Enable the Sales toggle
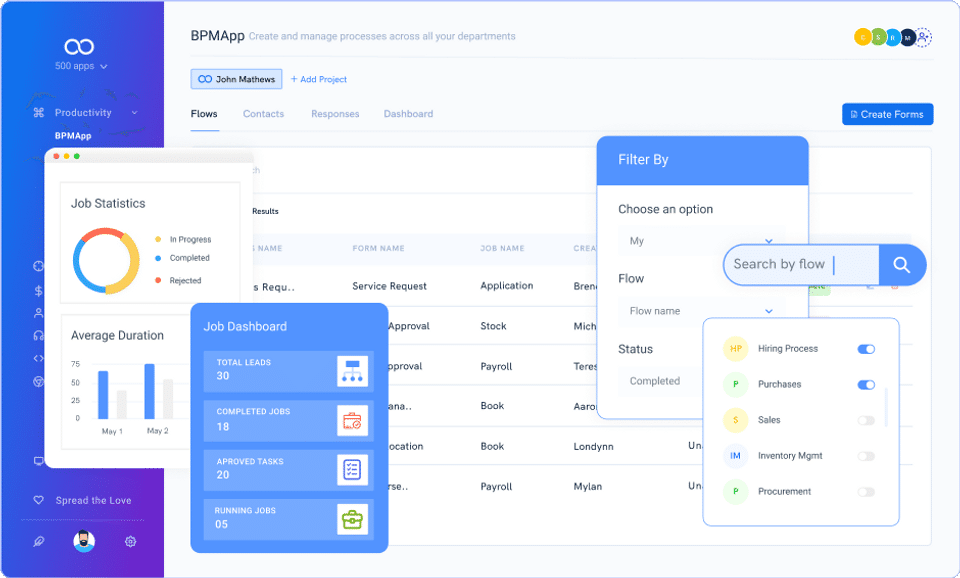The height and width of the screenshot is (578, 960). pyautogui.click(x=866, y=420)
